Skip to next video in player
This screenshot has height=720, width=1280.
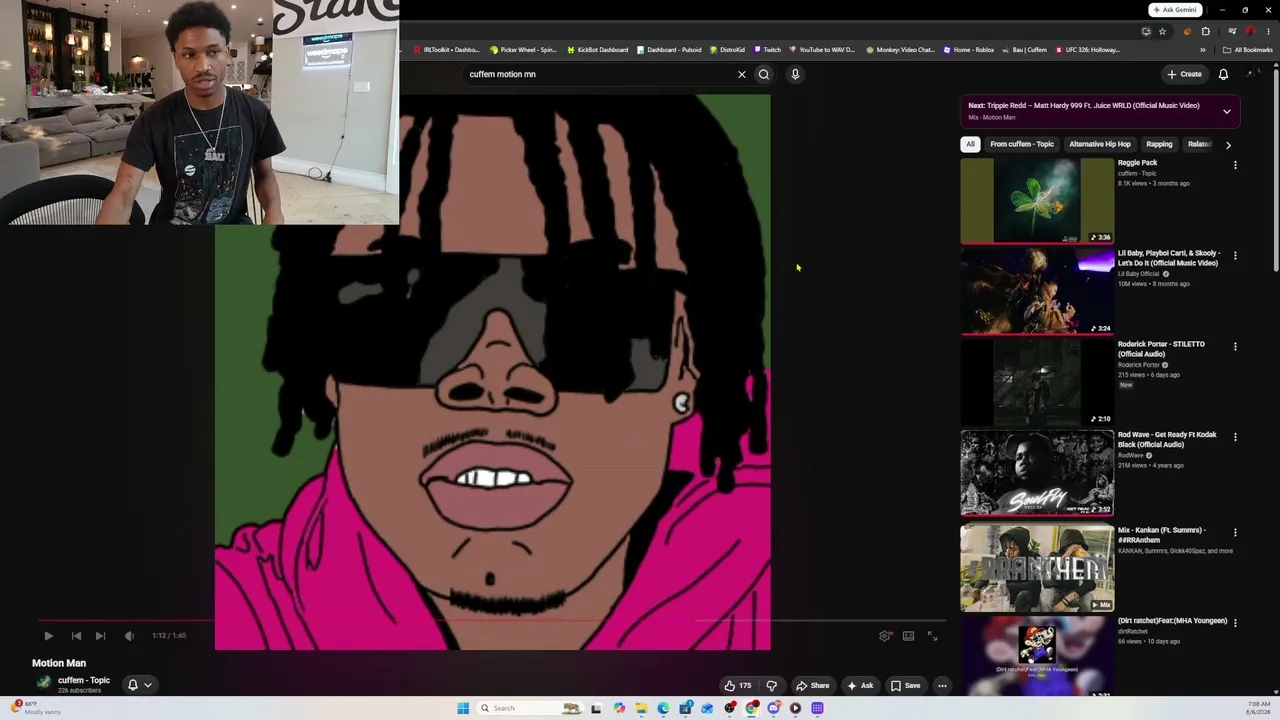pos(100,635)
